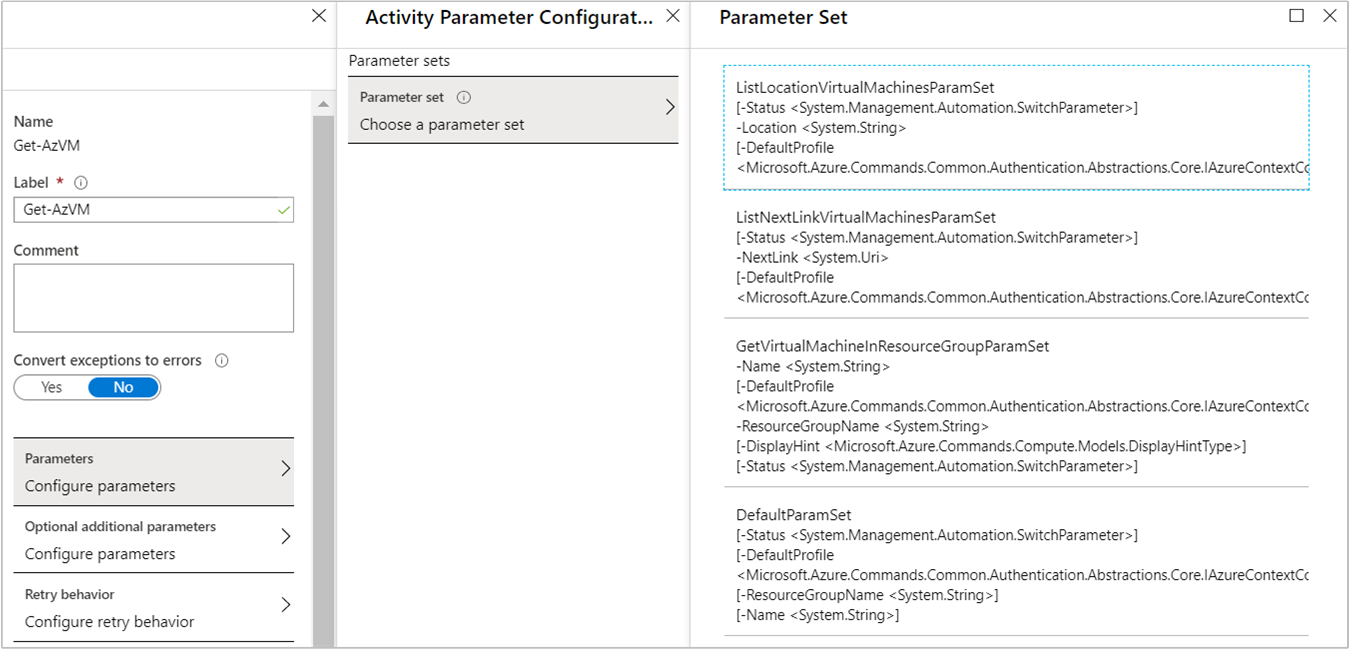Image resolution: width=1350 pixels, height=649 pixels.
Task: Close the Parameter Set pane
Action: pyautogui.click(x=1331, y=16)
